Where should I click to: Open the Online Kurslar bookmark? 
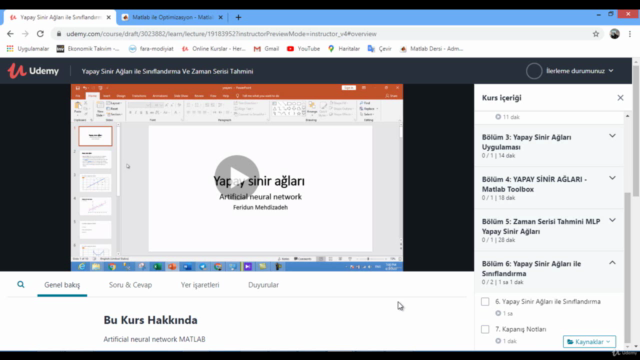[x=213, y=49]
